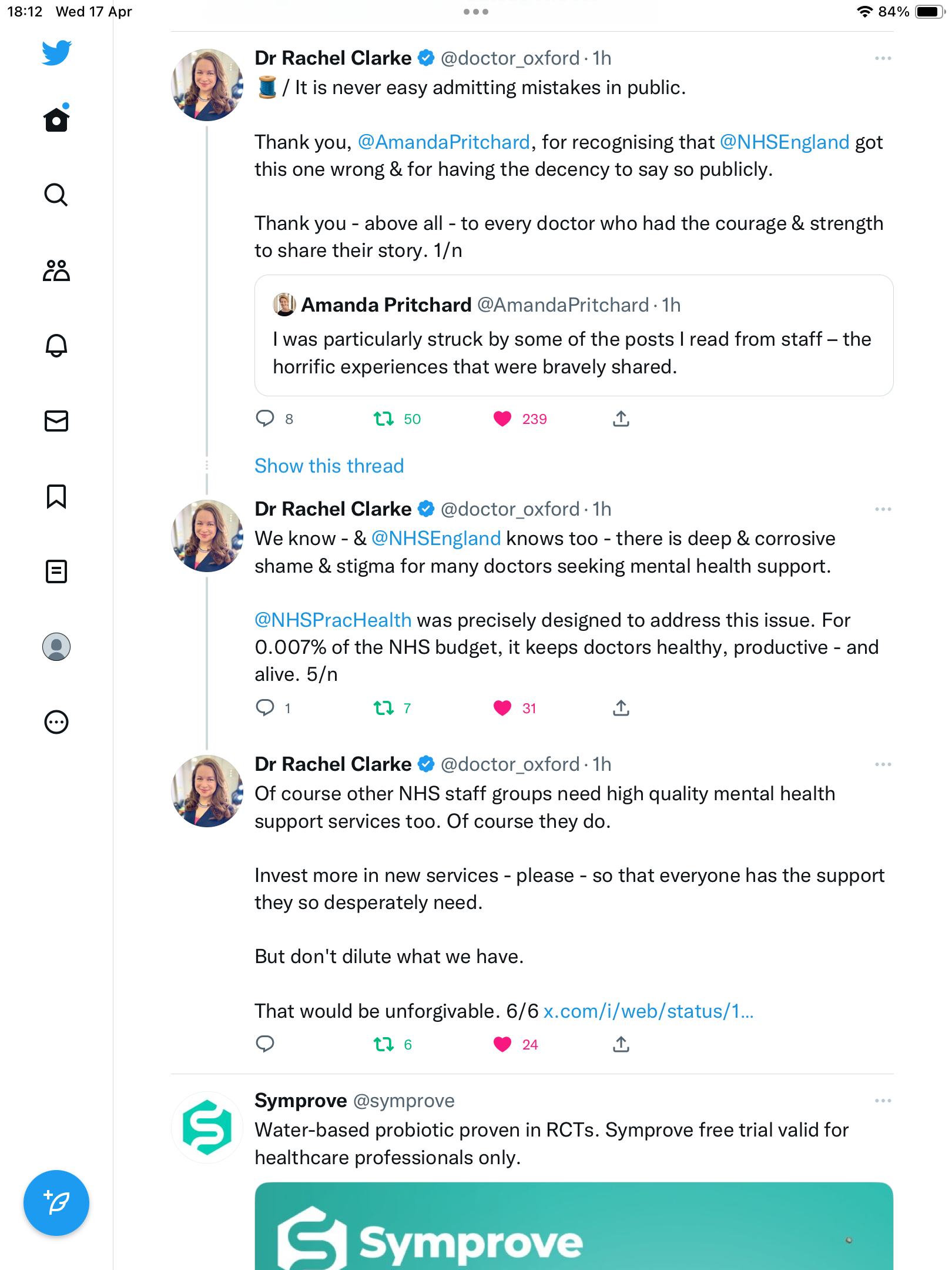The width and height of the screenshot is (952, 1270).
Task: Share the 6/6 tweet via share icon
Action: (x=621, y=1044)
